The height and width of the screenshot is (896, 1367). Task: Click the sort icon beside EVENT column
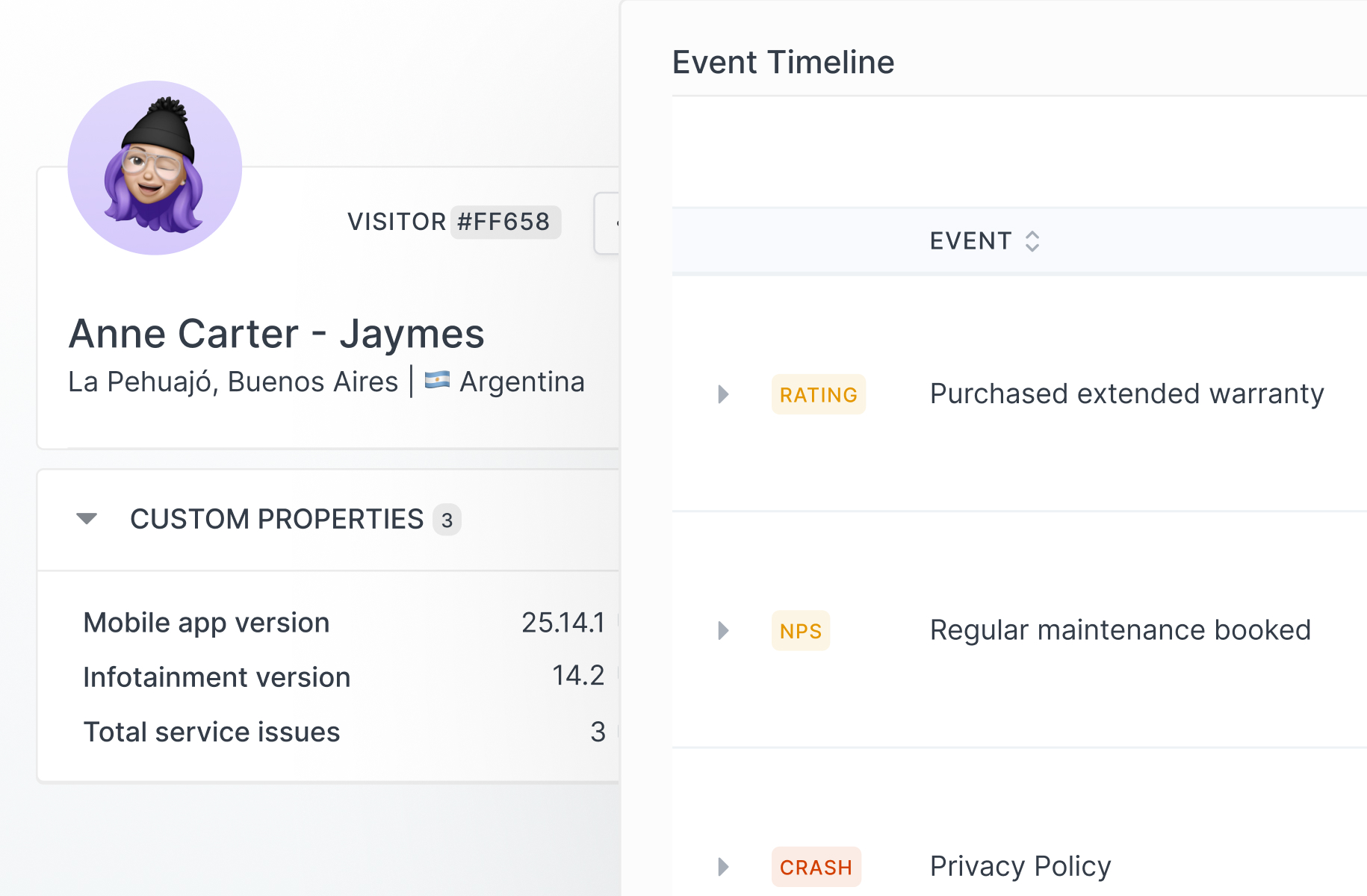(1032, 241)
